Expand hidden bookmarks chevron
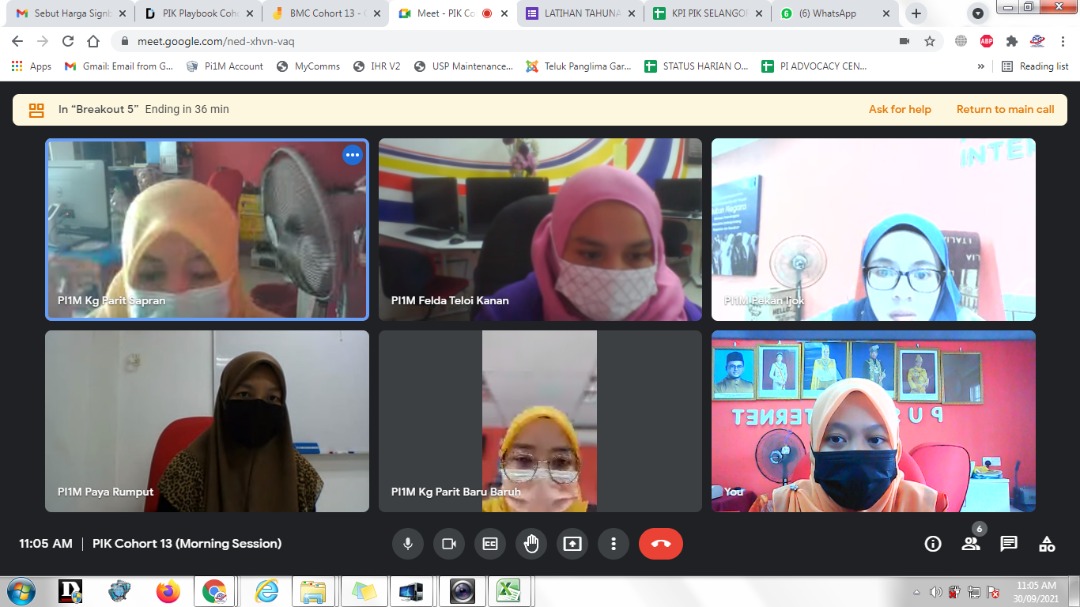The width and height of the screenshot is (1080, 607). (x=980, y=66)
